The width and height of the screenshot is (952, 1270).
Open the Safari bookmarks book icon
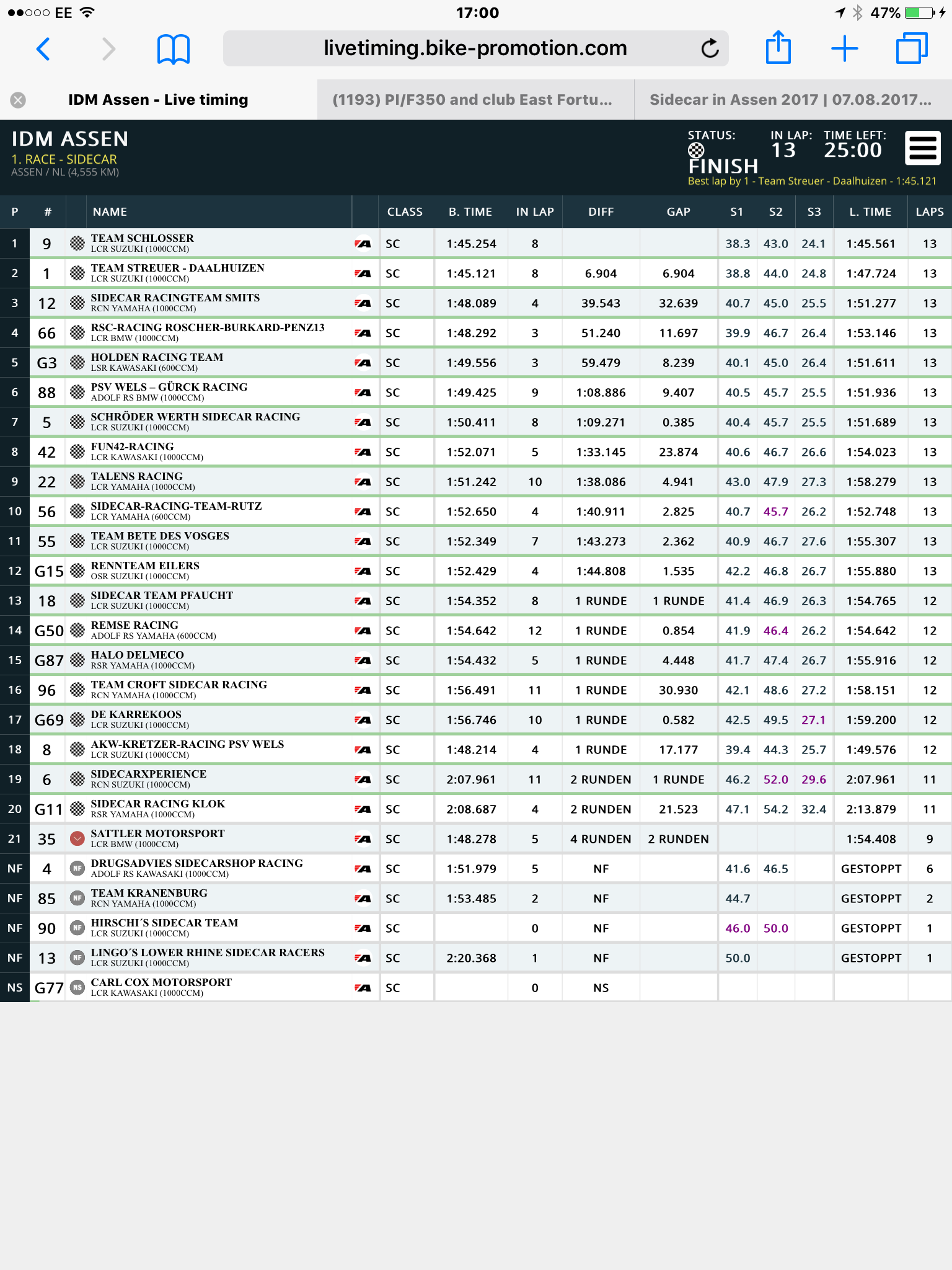[x=174, y=49]
